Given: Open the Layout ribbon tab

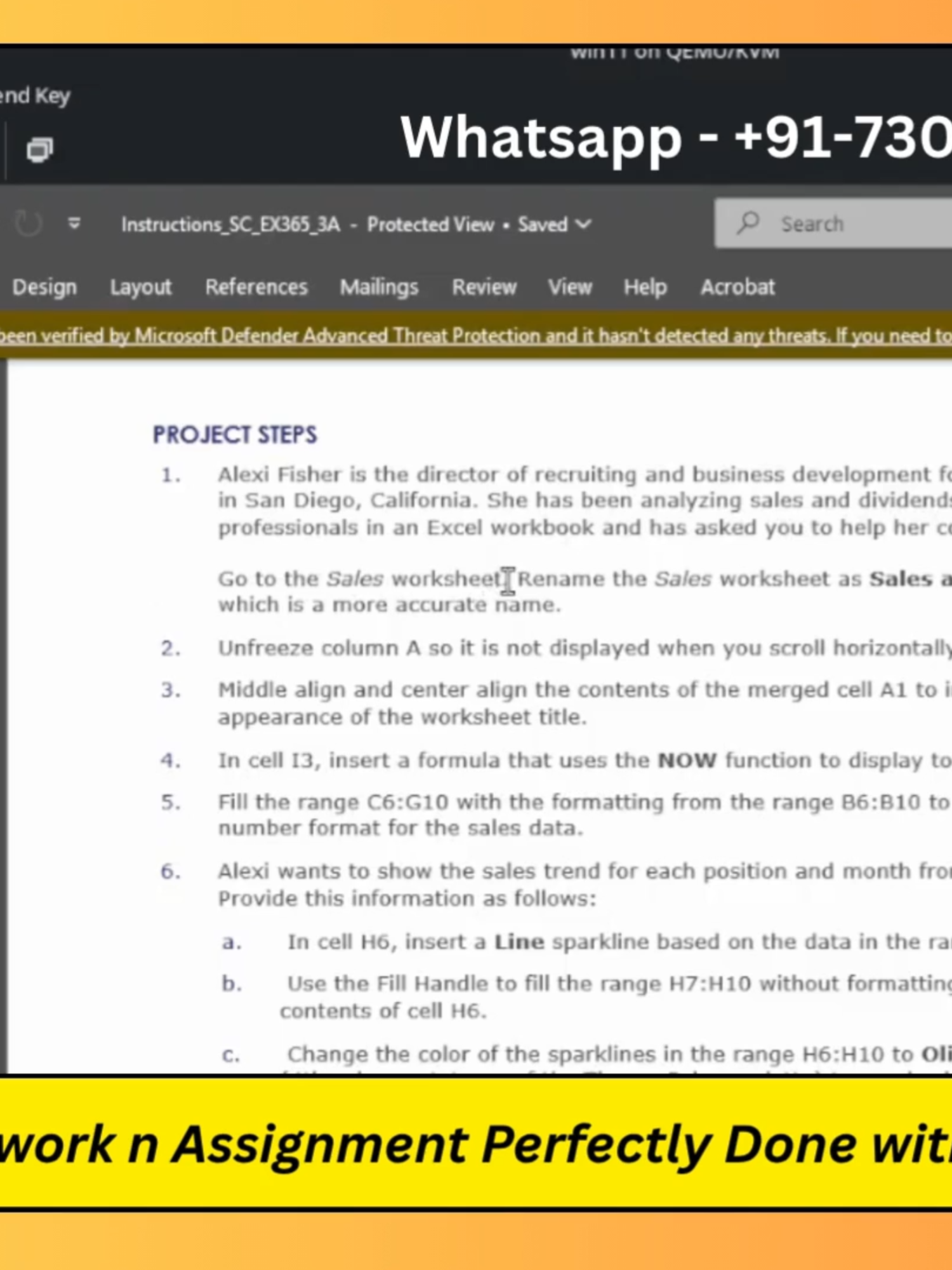Looking at the screenshot, I should [141, 287].
